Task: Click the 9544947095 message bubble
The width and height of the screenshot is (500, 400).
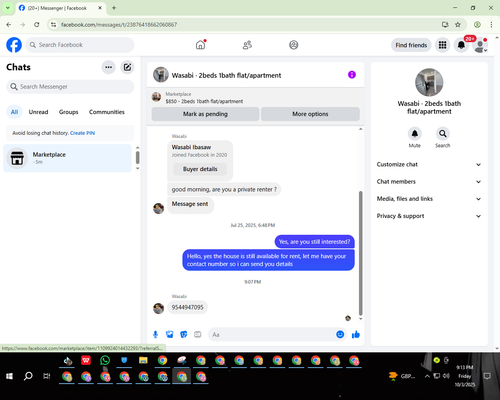Action: pos(188,307)
